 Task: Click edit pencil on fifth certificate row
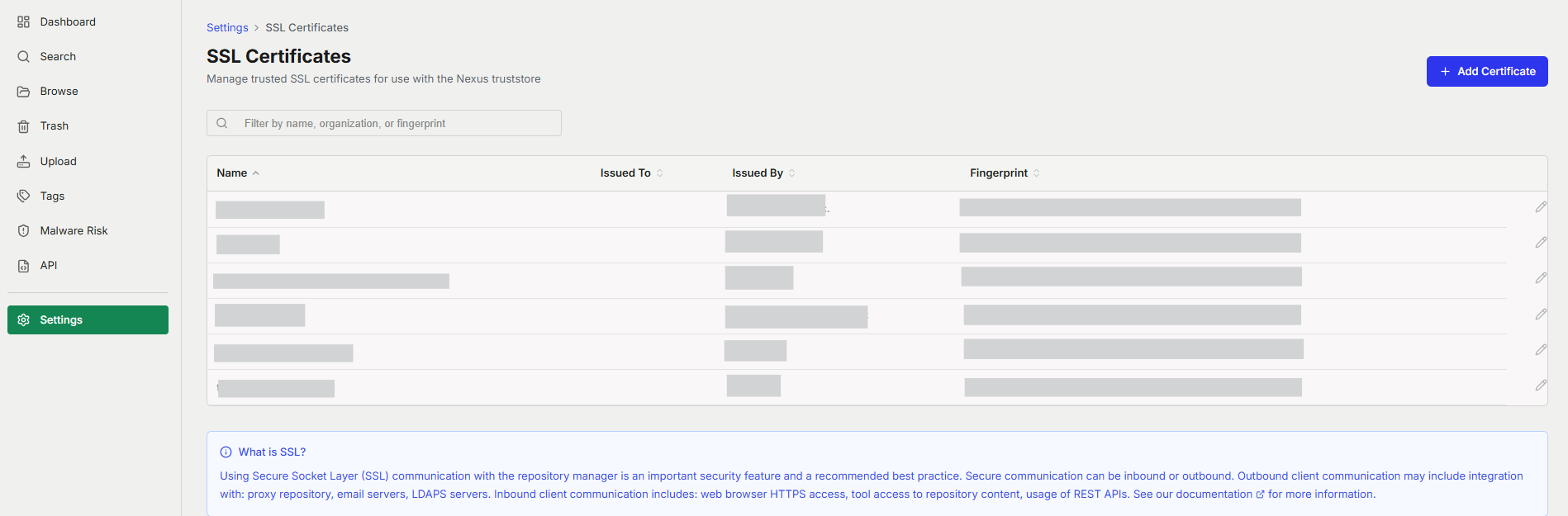click(x=1541, y=350)
